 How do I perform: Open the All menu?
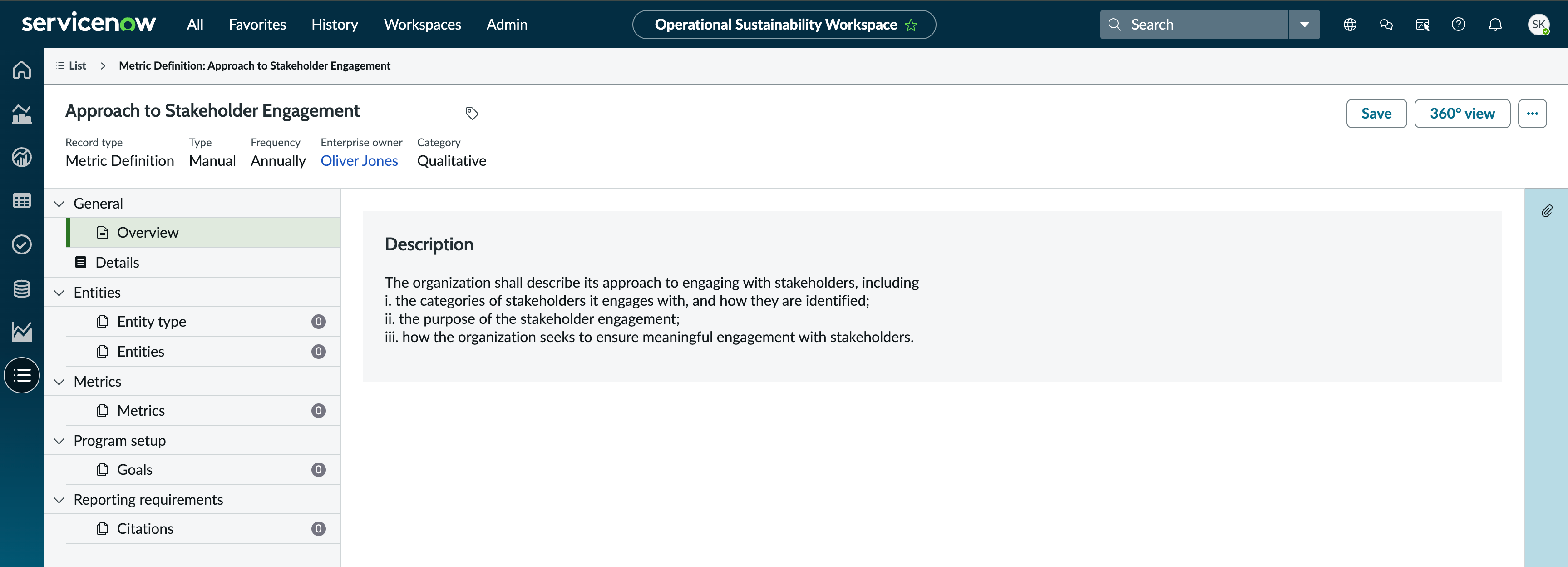coord(195,25)
